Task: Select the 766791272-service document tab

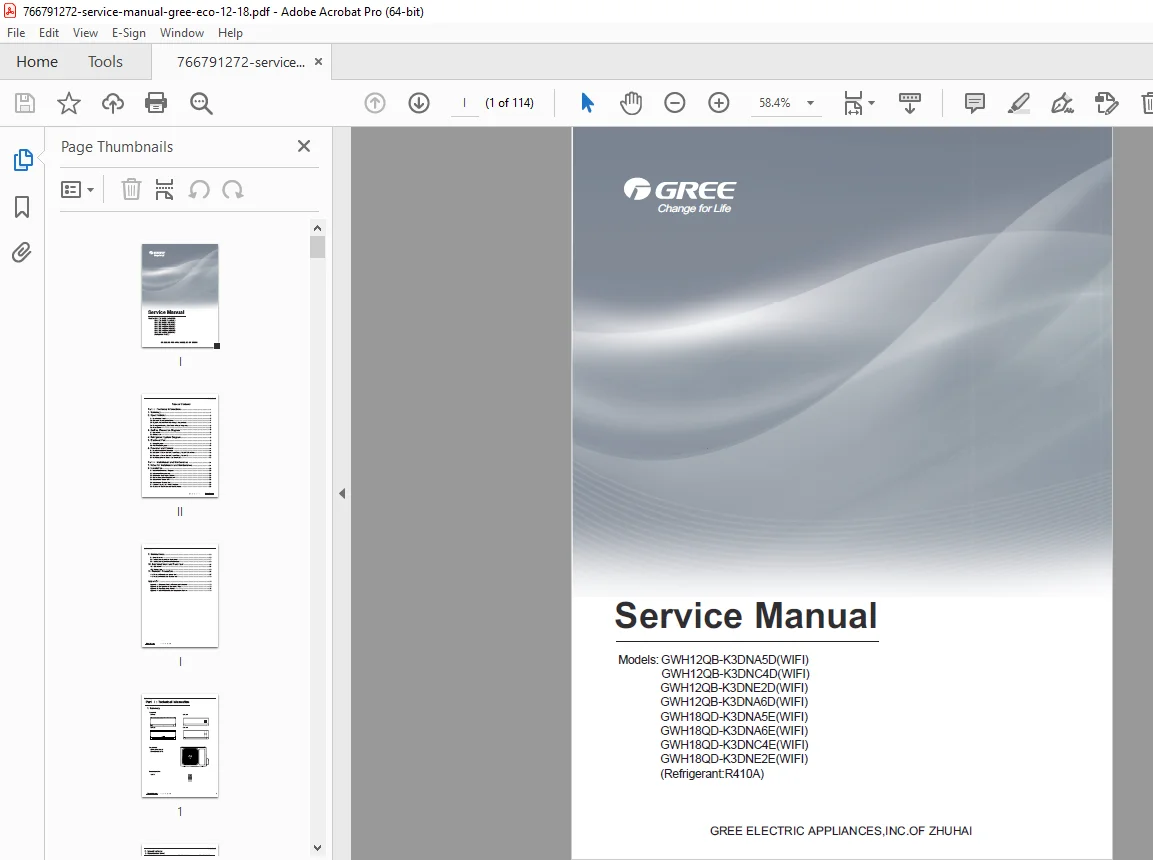Action: (240, 62)
